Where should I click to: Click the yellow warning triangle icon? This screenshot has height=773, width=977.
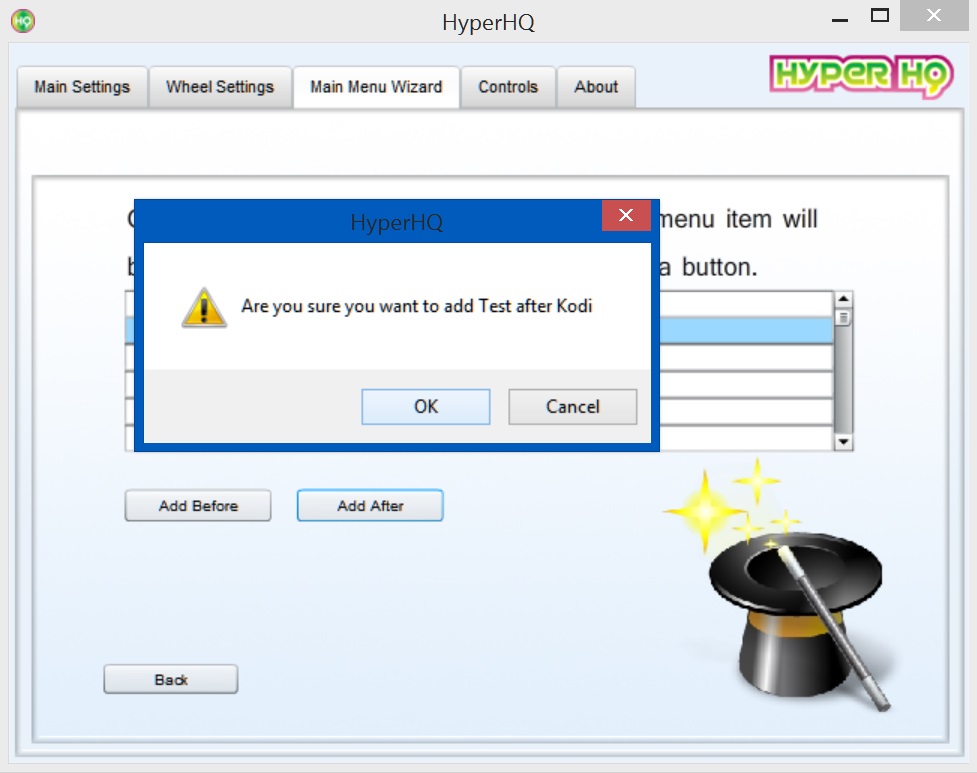pos(203,307)
